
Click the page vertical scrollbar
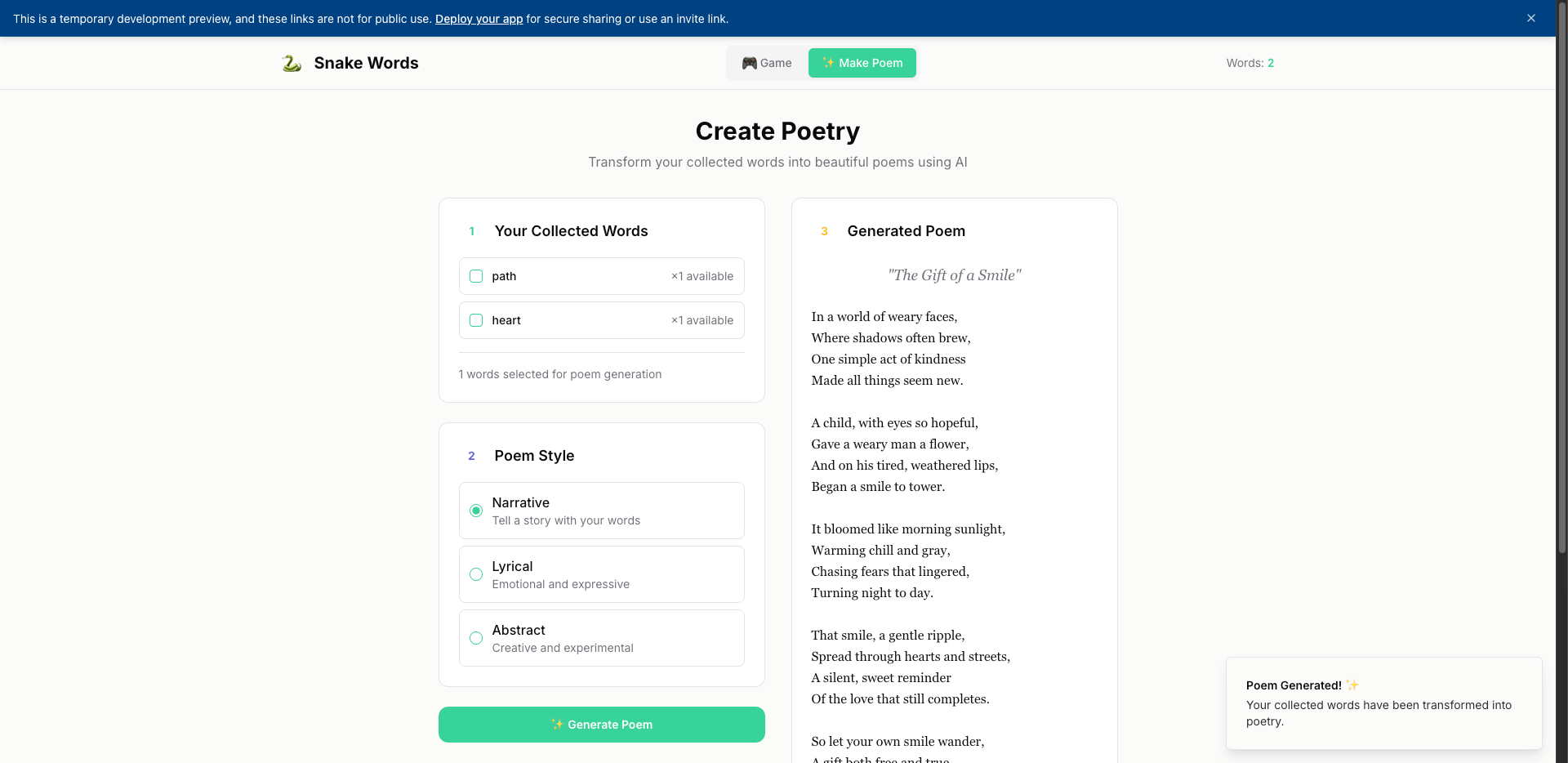click(x=1561, y=327)
